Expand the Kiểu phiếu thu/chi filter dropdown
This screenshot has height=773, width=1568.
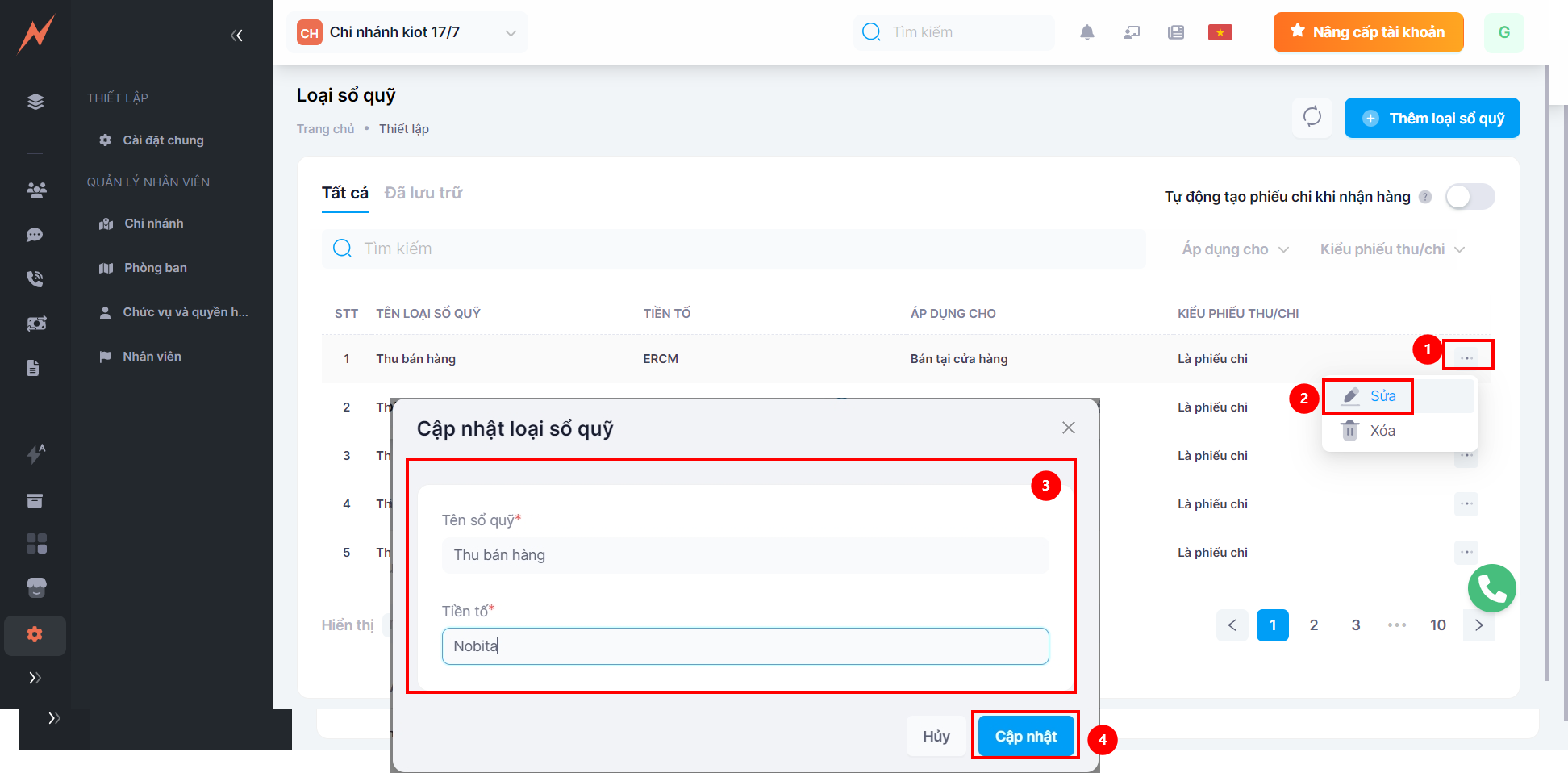(x=1391, y=249)
